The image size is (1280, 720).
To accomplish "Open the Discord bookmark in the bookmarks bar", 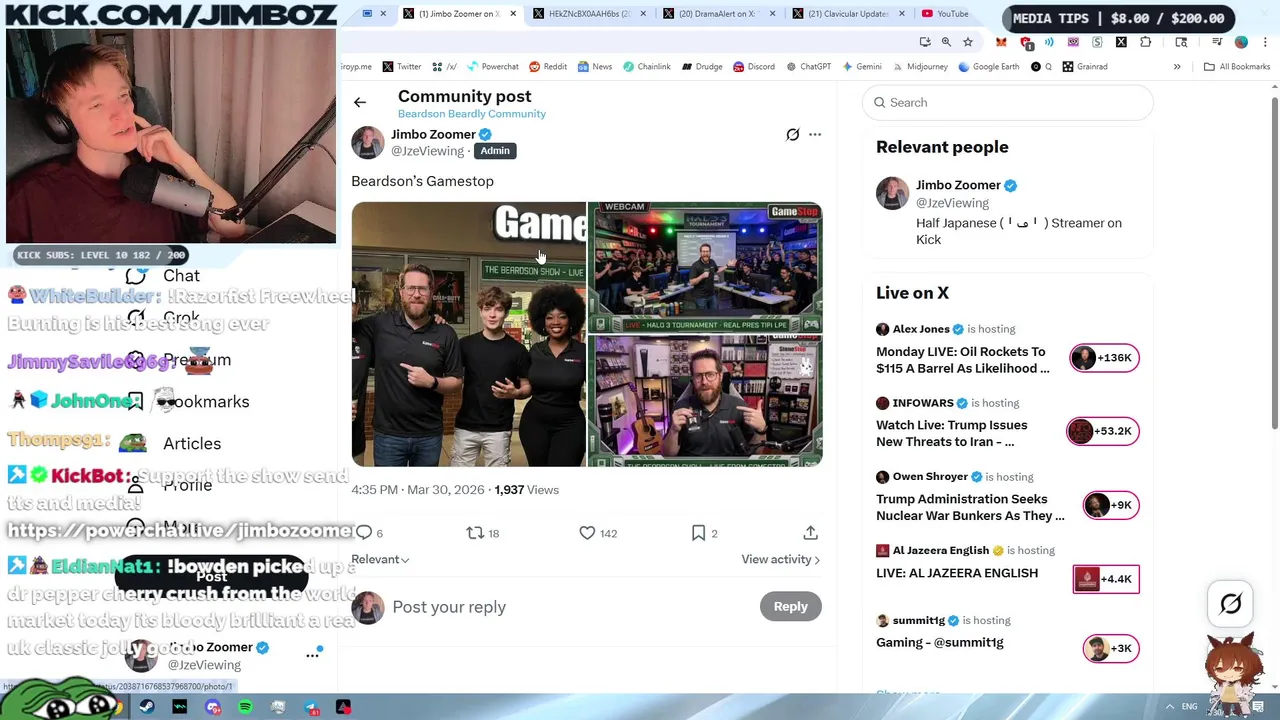I will pyautogui.click(x=754, y=67).
